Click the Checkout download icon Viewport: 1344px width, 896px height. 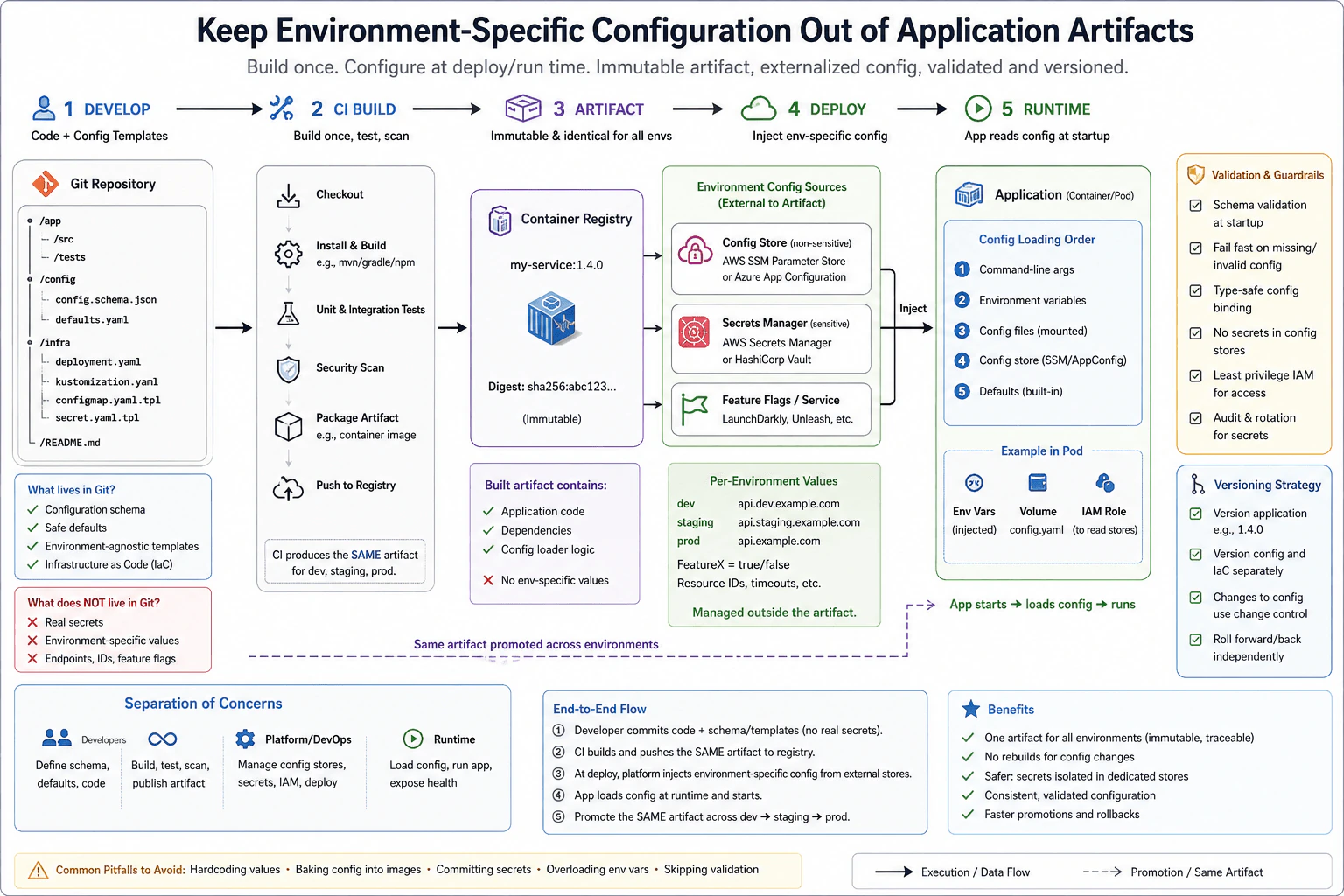tap(288, 195)
